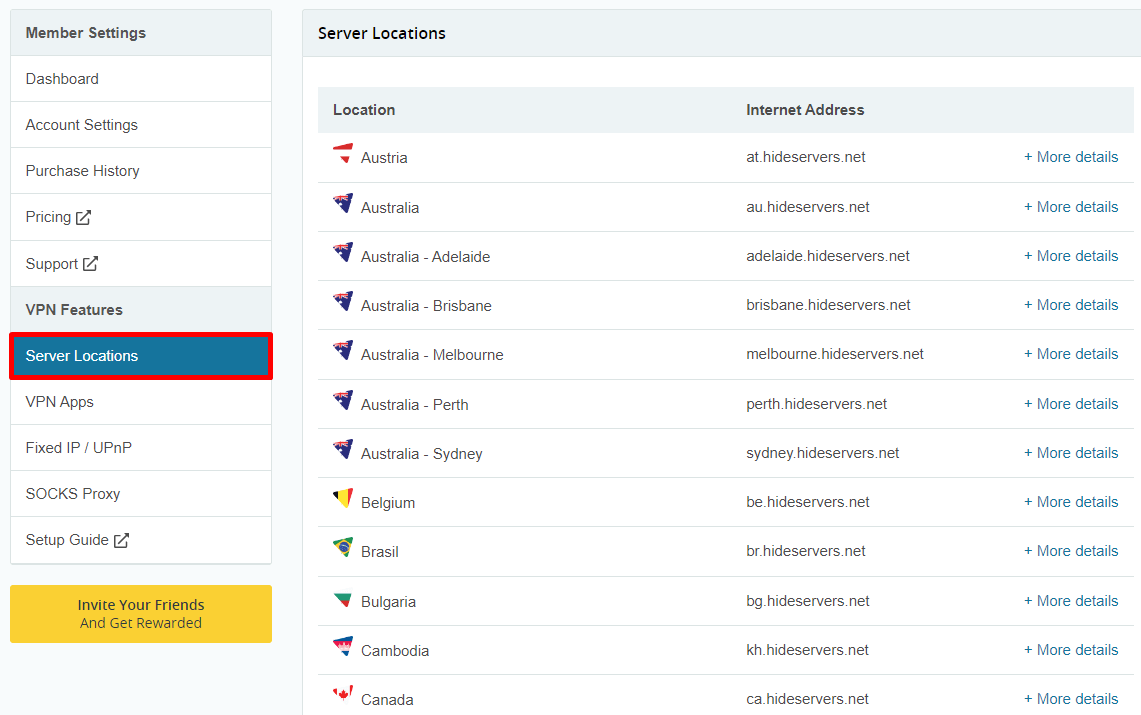The image size is (1141, 715).
Task: Click the Canada flag icon
Action: click(x=343, y=693)
